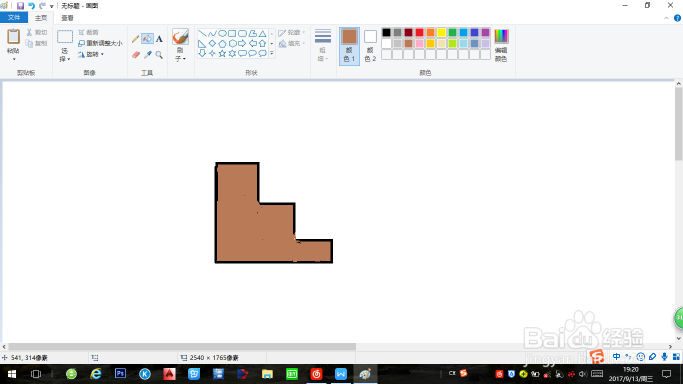Select the Pencil tool

point(135,39)
